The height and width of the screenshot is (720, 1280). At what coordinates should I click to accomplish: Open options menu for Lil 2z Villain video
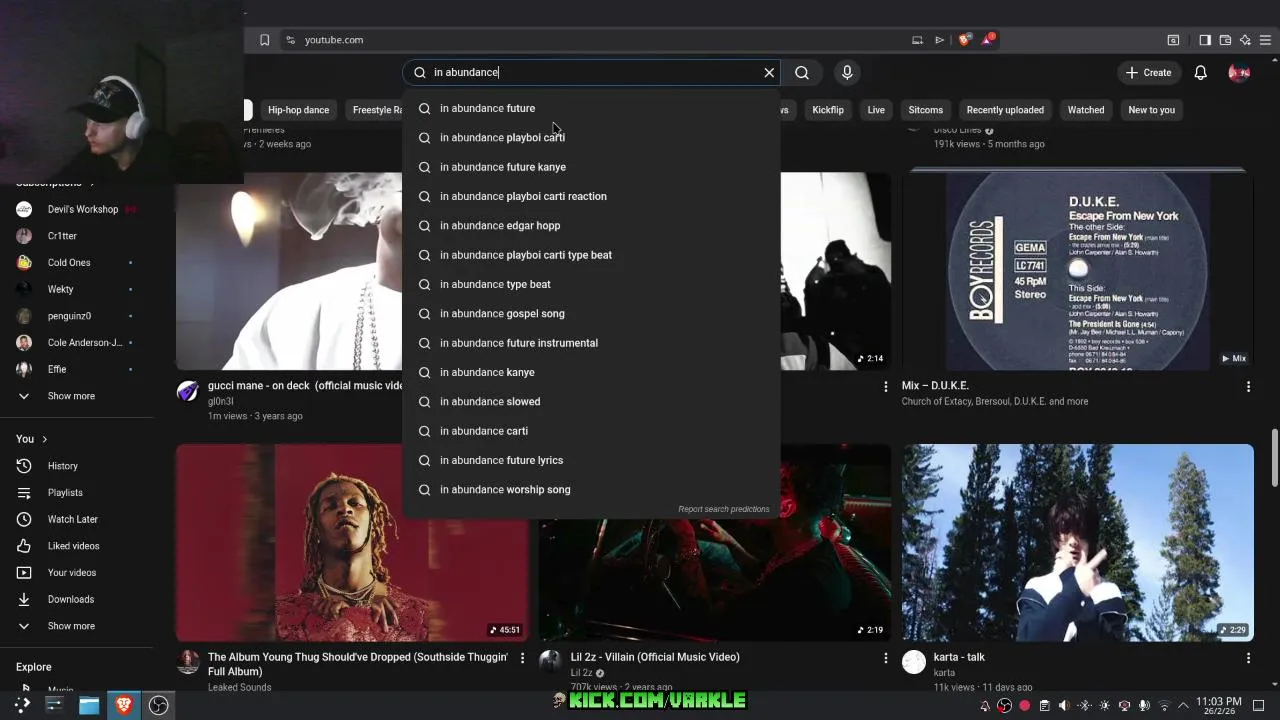pos(885,658)
